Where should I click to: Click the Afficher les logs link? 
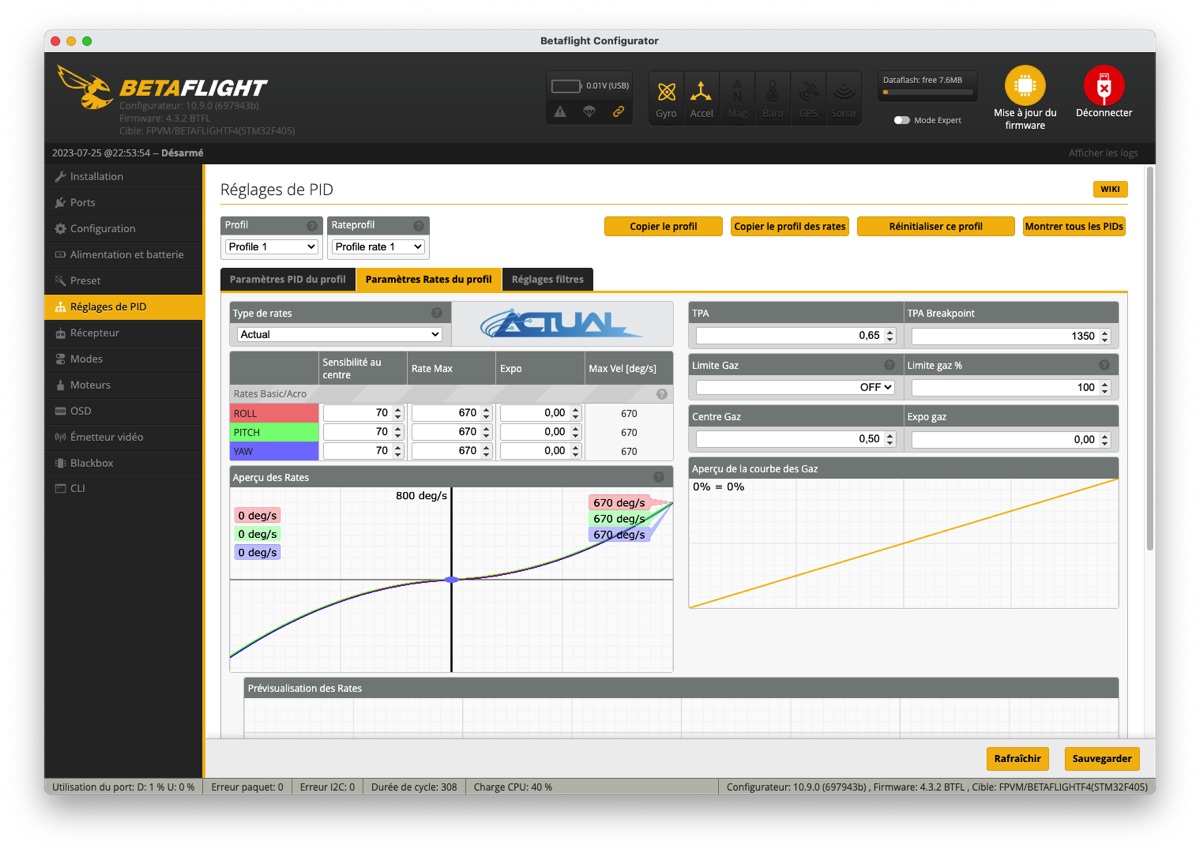coord(1103,153)
